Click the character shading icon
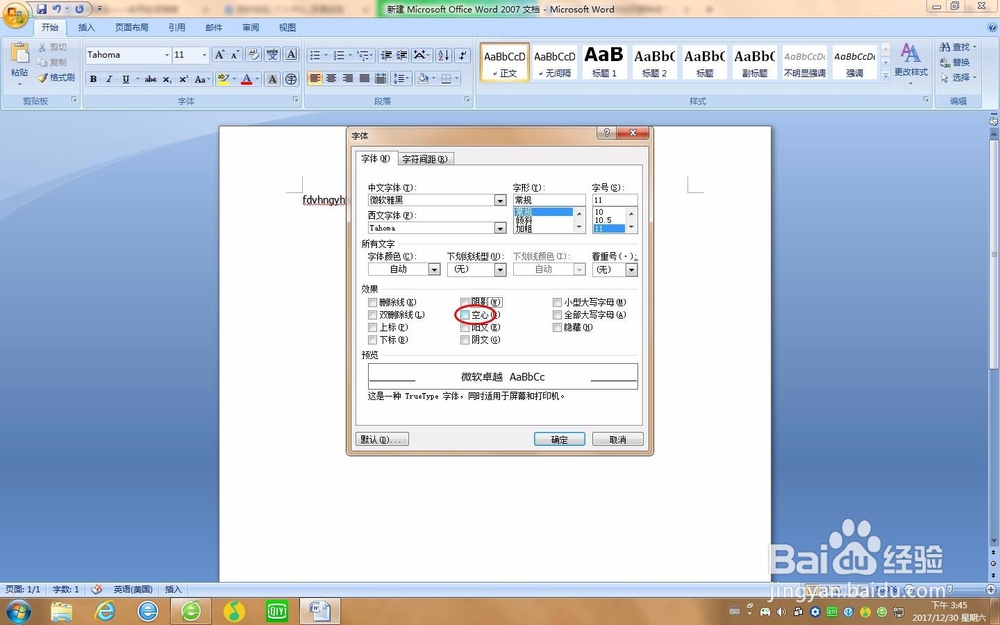Viewport: 1000px width, 625px height. pos(272,79)
